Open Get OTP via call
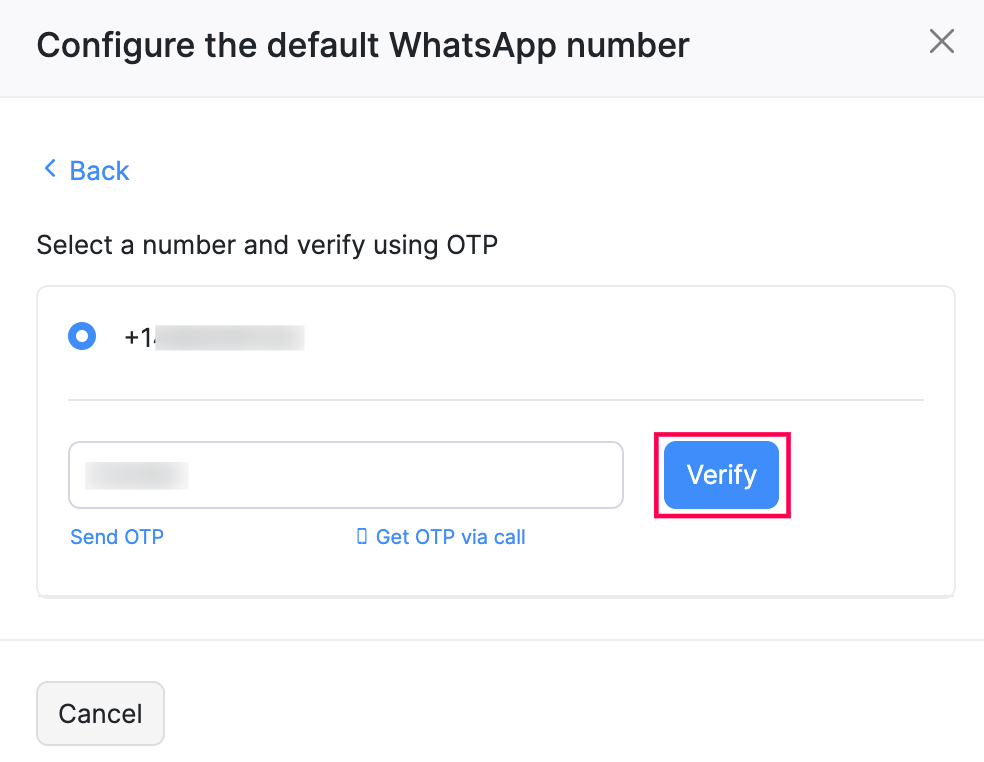 450,537
